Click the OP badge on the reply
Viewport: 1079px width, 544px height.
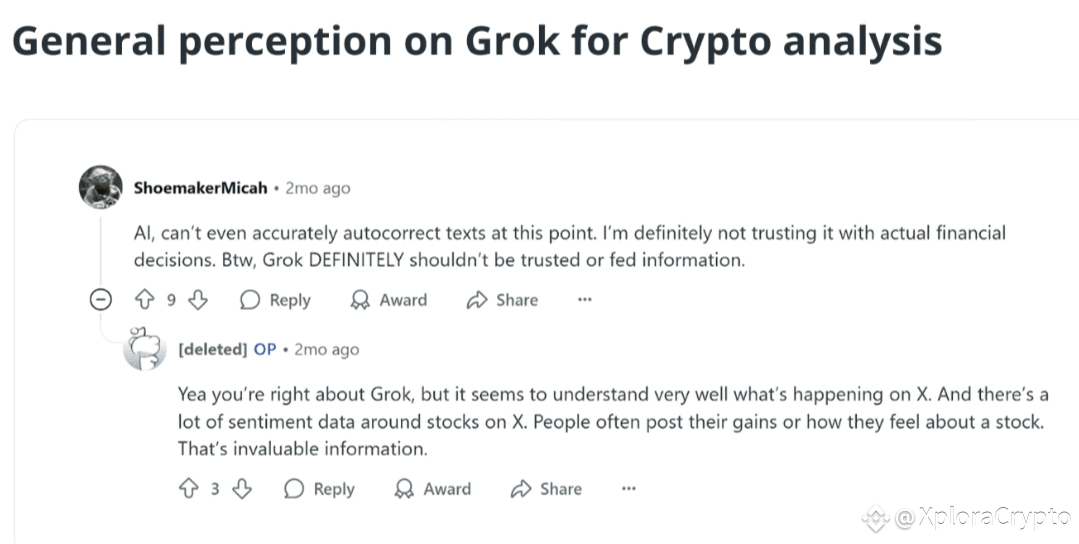tap(265, 349)
